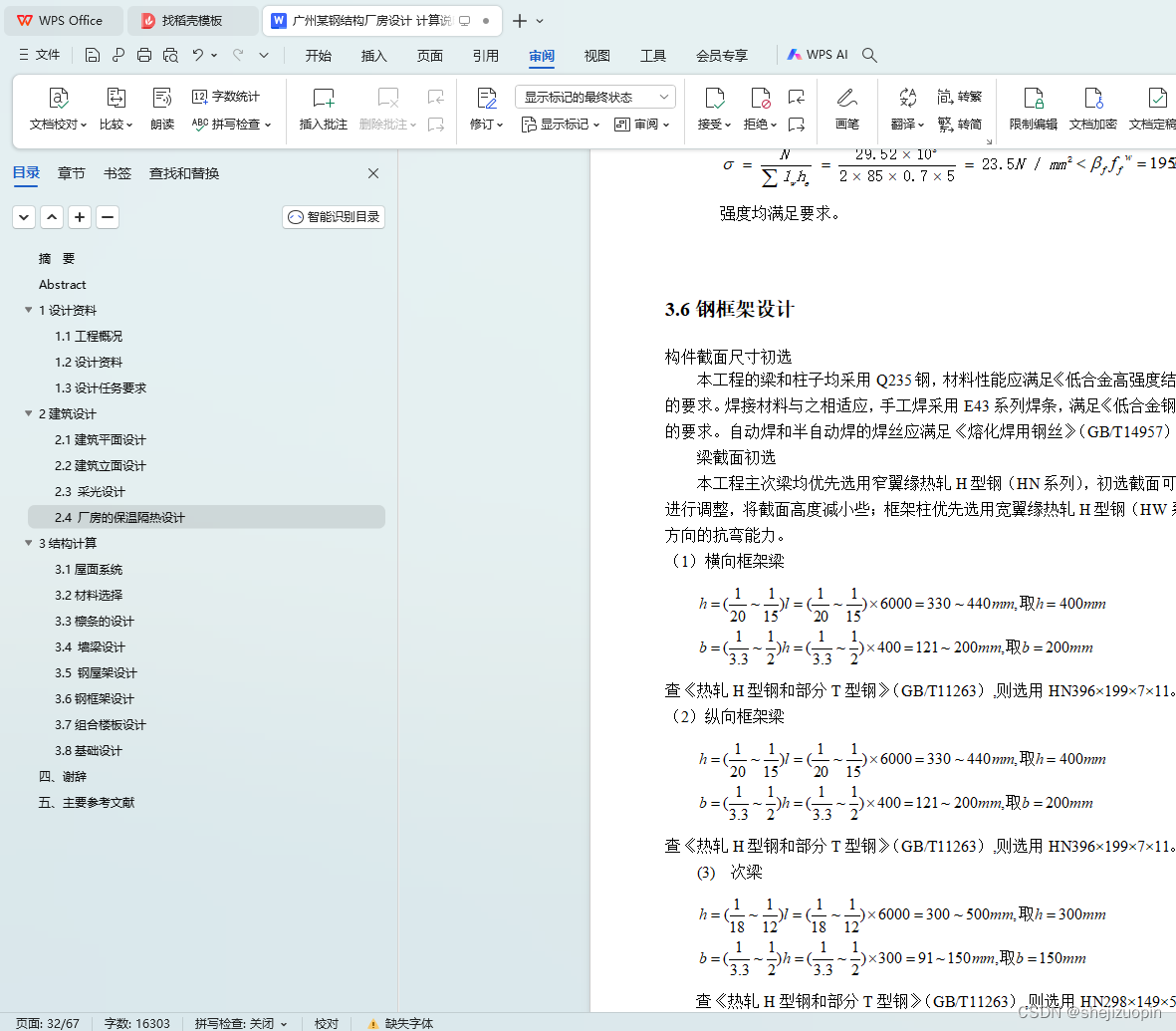The width and height of the screenshot is (1176, 1031).
Task: Click the '3.6 钢框架设计' heading in document
Action: (729, 309)
